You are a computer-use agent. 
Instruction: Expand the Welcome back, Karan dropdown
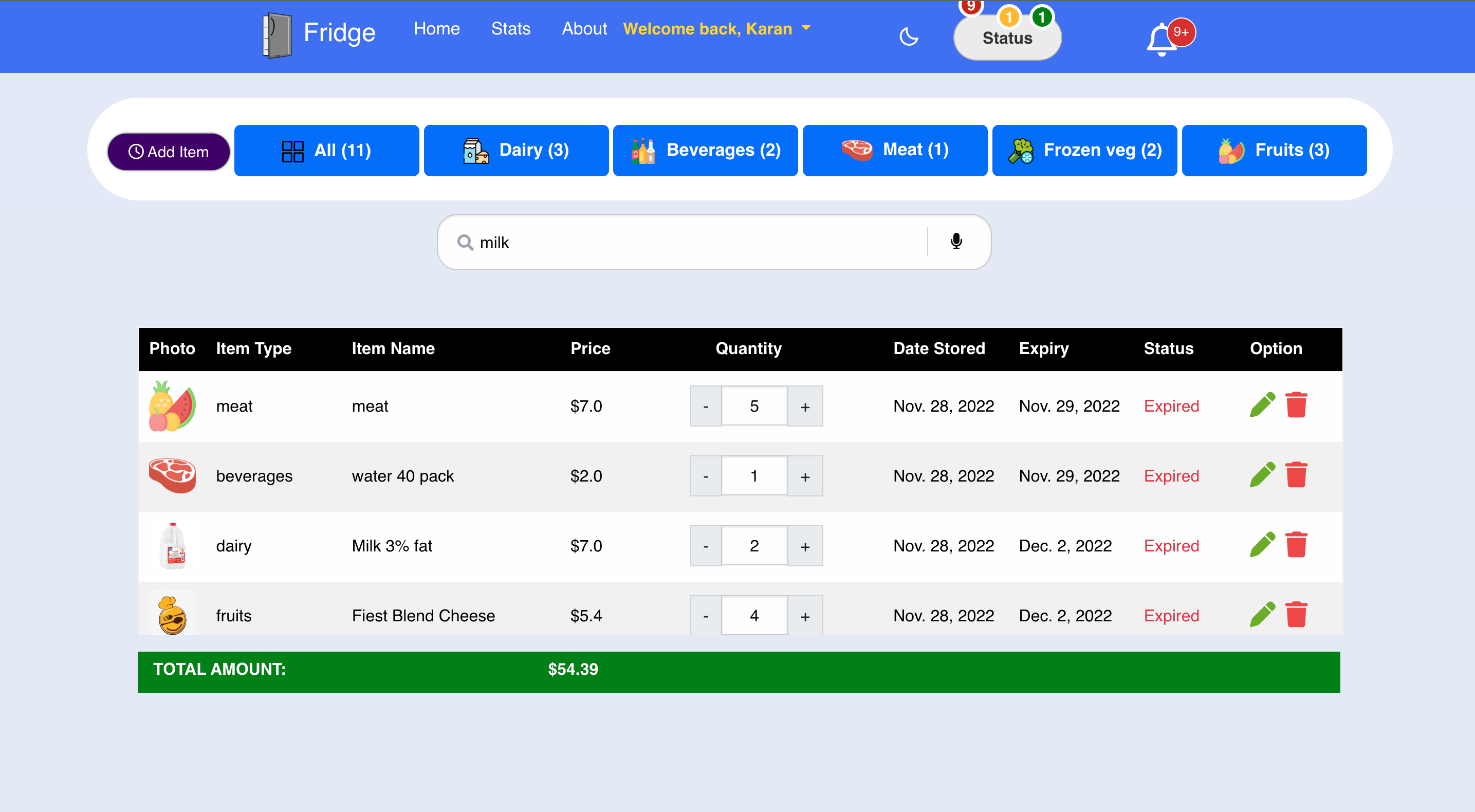coord(716,29)
